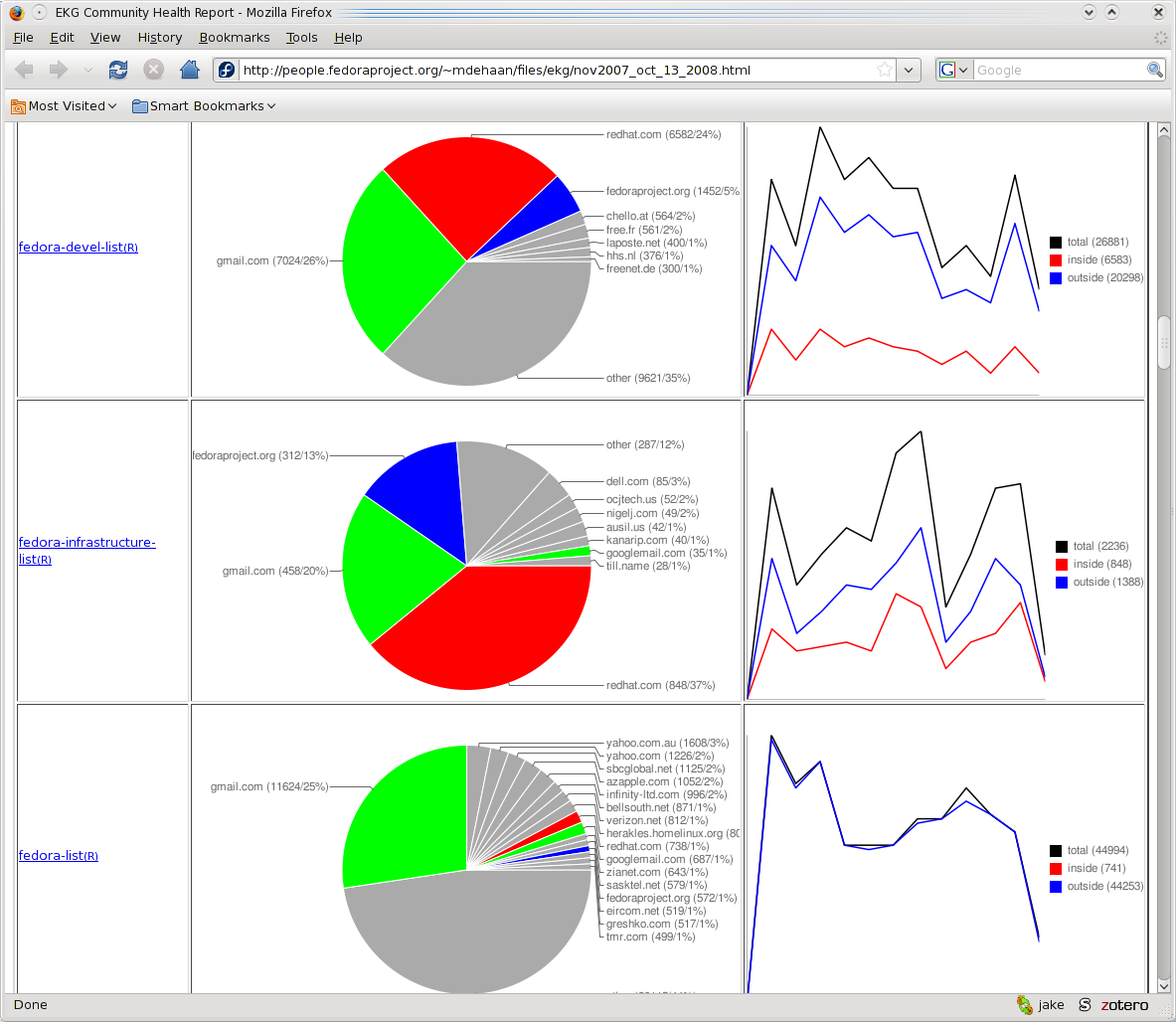The height and width of the screenshot is (1022, 1176).
Task: Click the window resize grip in status bar
Action: coord(1165,1011)
